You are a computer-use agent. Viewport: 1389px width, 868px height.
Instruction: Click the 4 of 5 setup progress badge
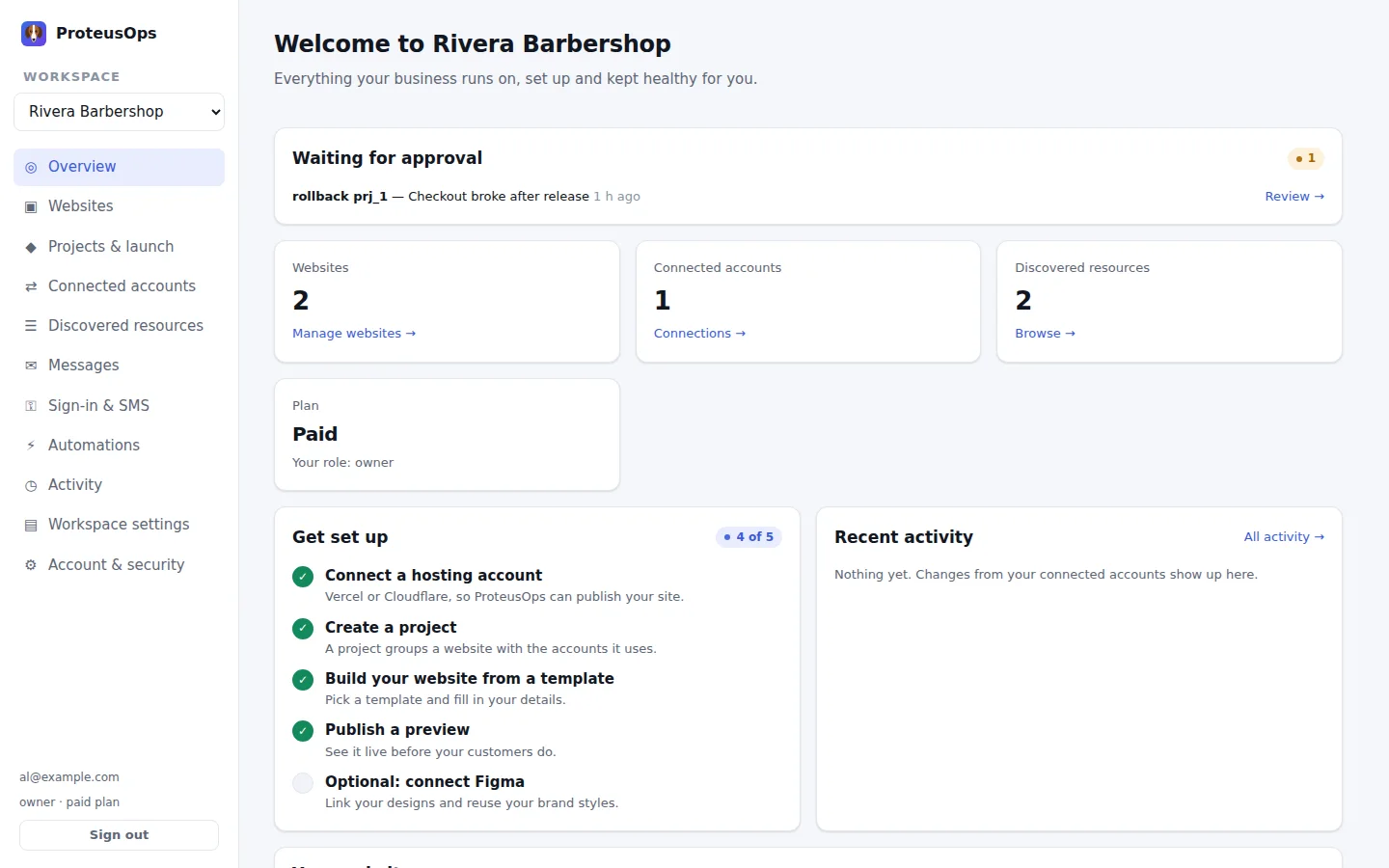(x=749, y=536)
